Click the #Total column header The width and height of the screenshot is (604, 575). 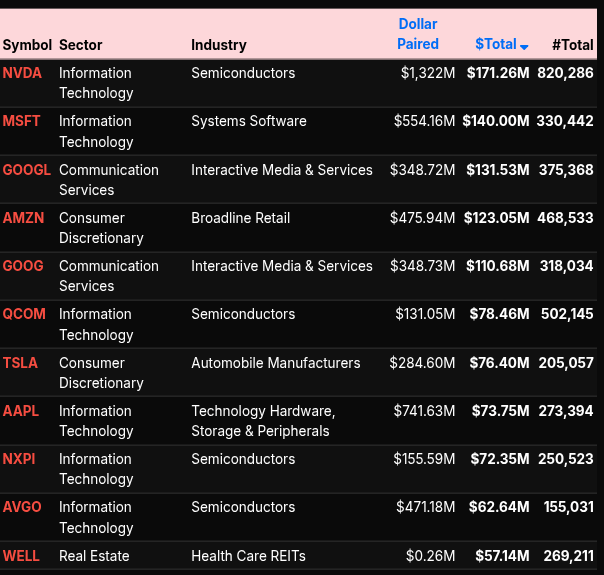click(572, 45)
